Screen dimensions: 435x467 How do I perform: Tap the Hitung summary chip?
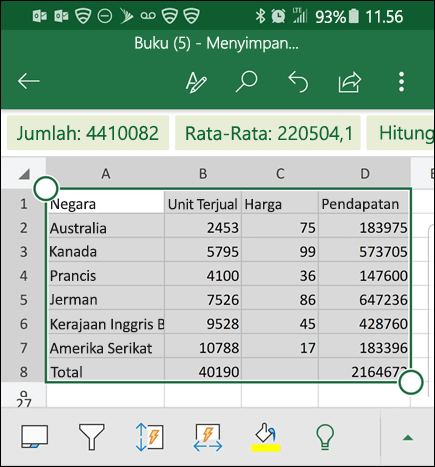pos(401,133)
